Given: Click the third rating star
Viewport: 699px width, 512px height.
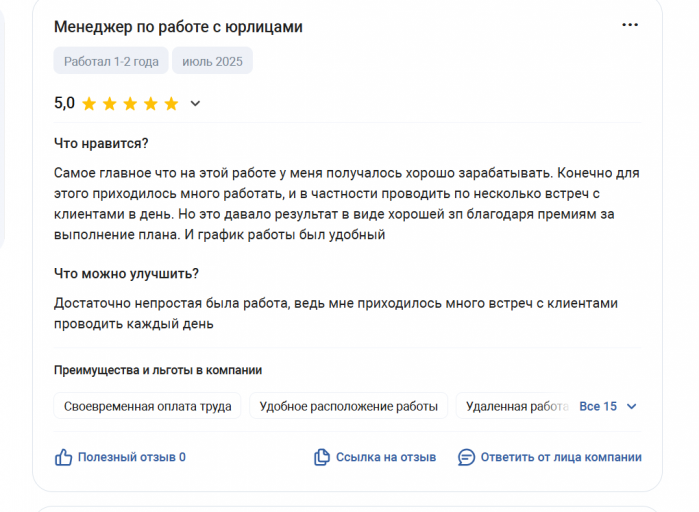Looking at the screenshot, I should [x=130, y=104].
